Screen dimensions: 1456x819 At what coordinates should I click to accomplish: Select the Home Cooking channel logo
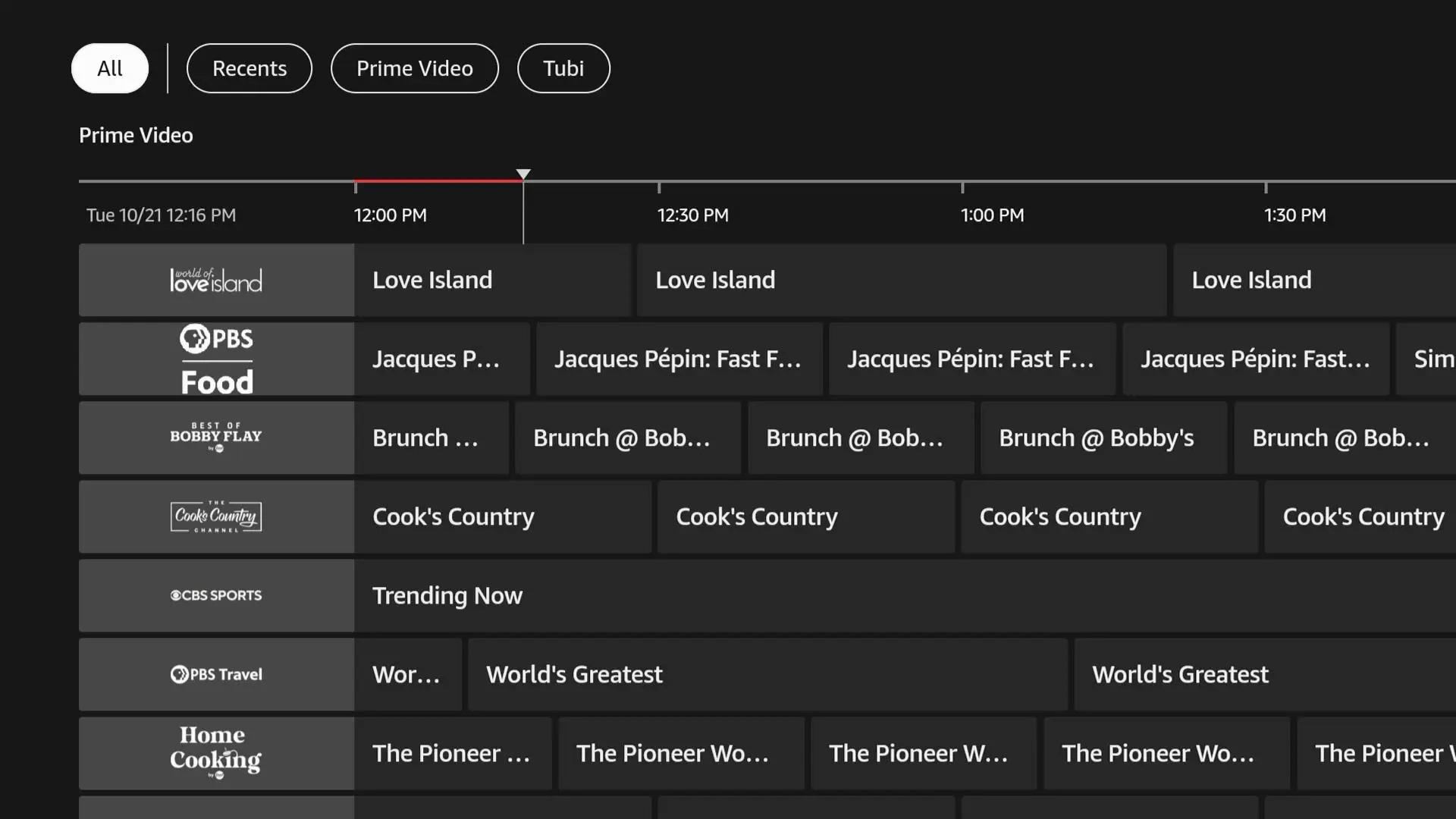216,753
